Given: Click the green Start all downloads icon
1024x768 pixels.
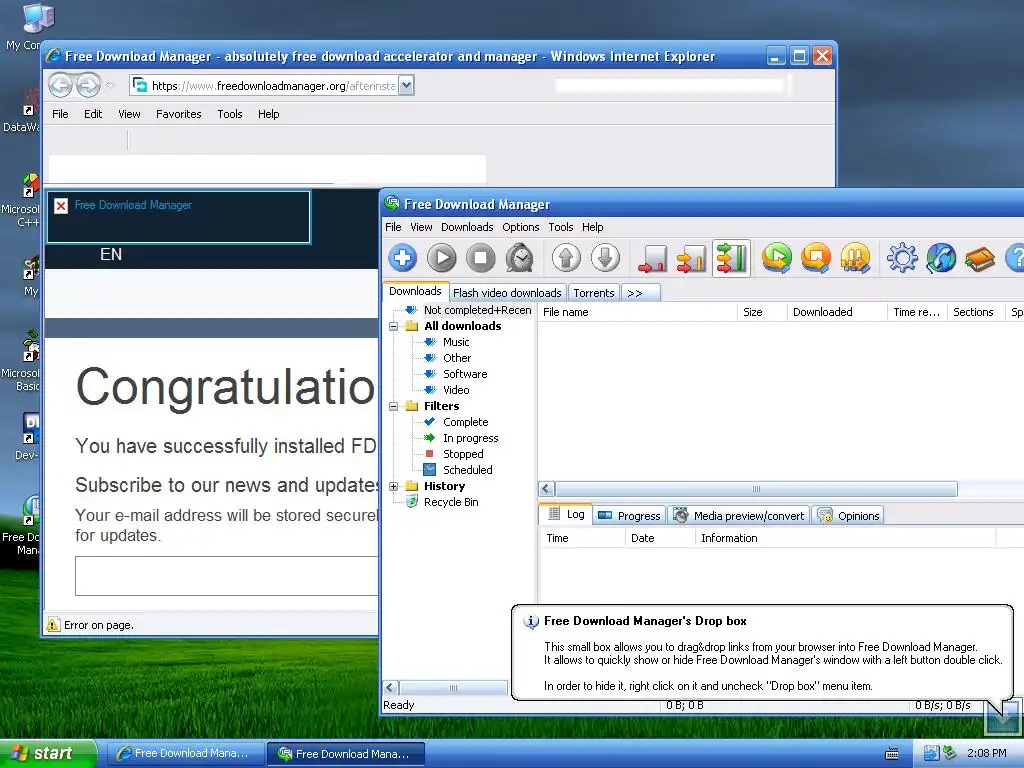Looking at the screenshot, I should tap(776, 258).
